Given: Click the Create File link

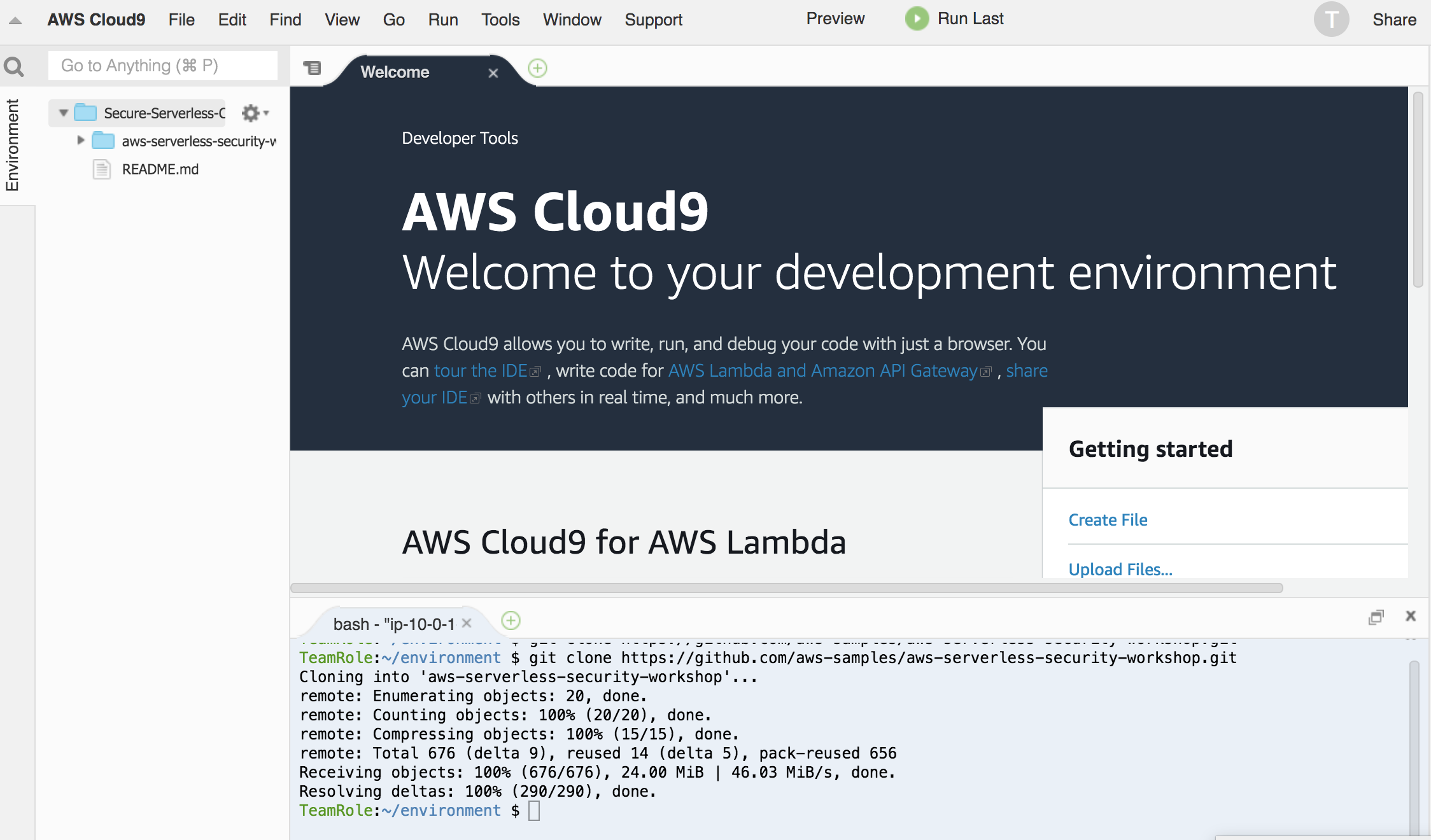Looking at the screenshot, I should [1108, 520].
